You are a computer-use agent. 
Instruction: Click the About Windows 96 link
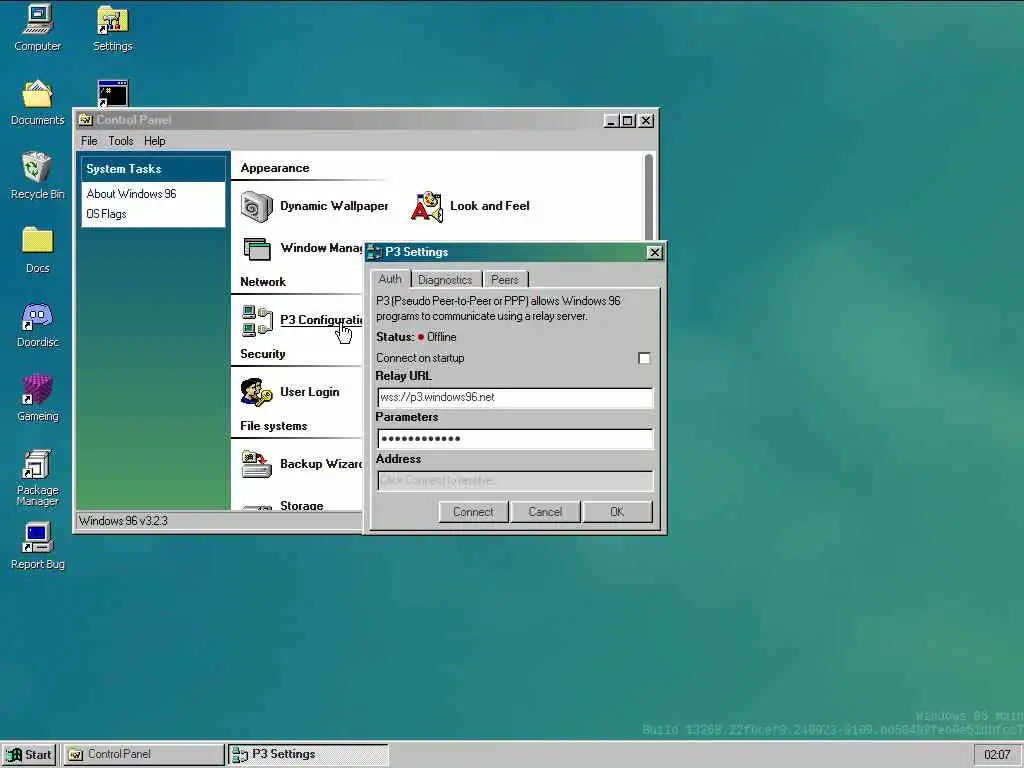(131, 194)
